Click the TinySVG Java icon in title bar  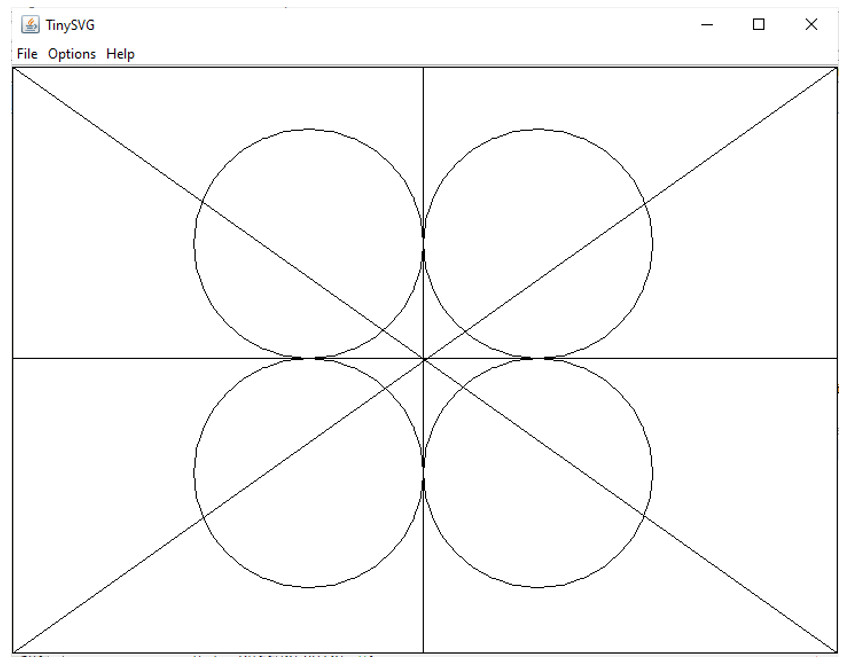pos(30,25)
